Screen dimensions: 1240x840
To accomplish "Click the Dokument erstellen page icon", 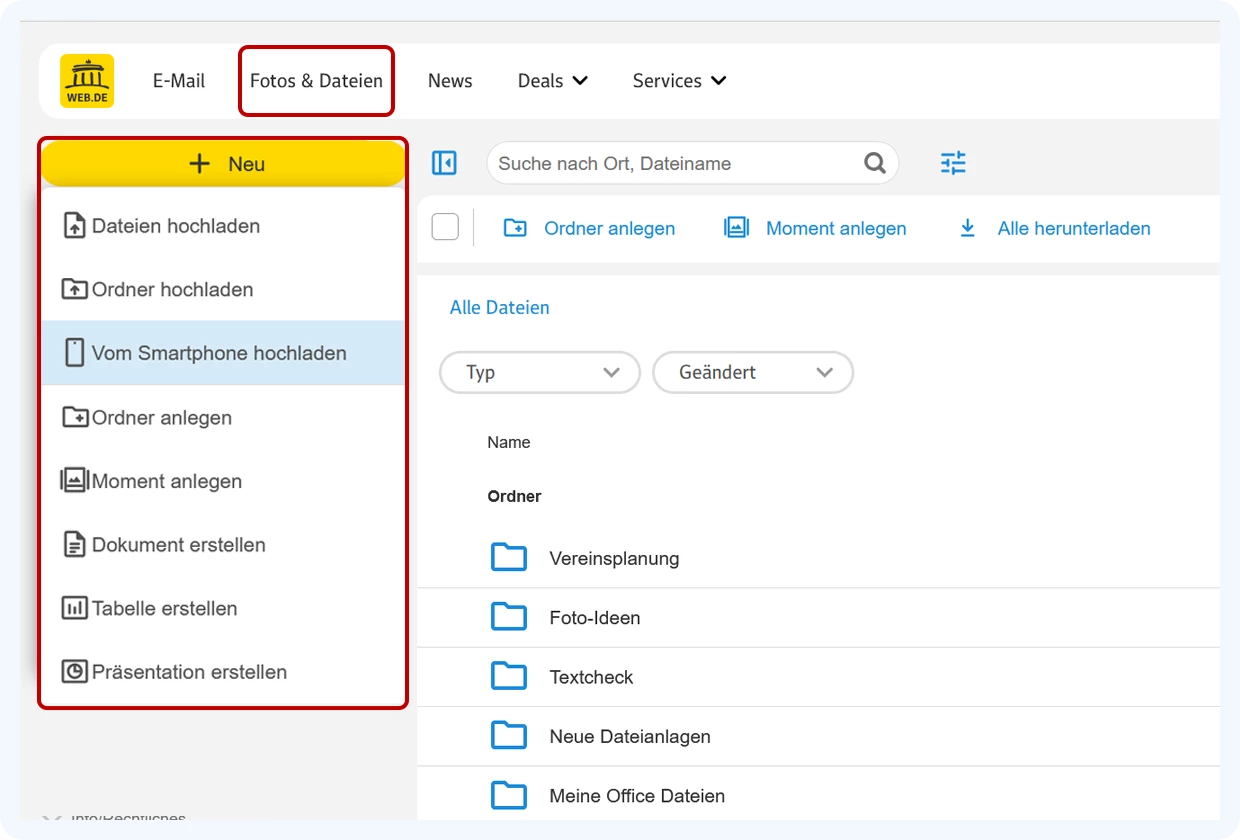I will 74,545.
